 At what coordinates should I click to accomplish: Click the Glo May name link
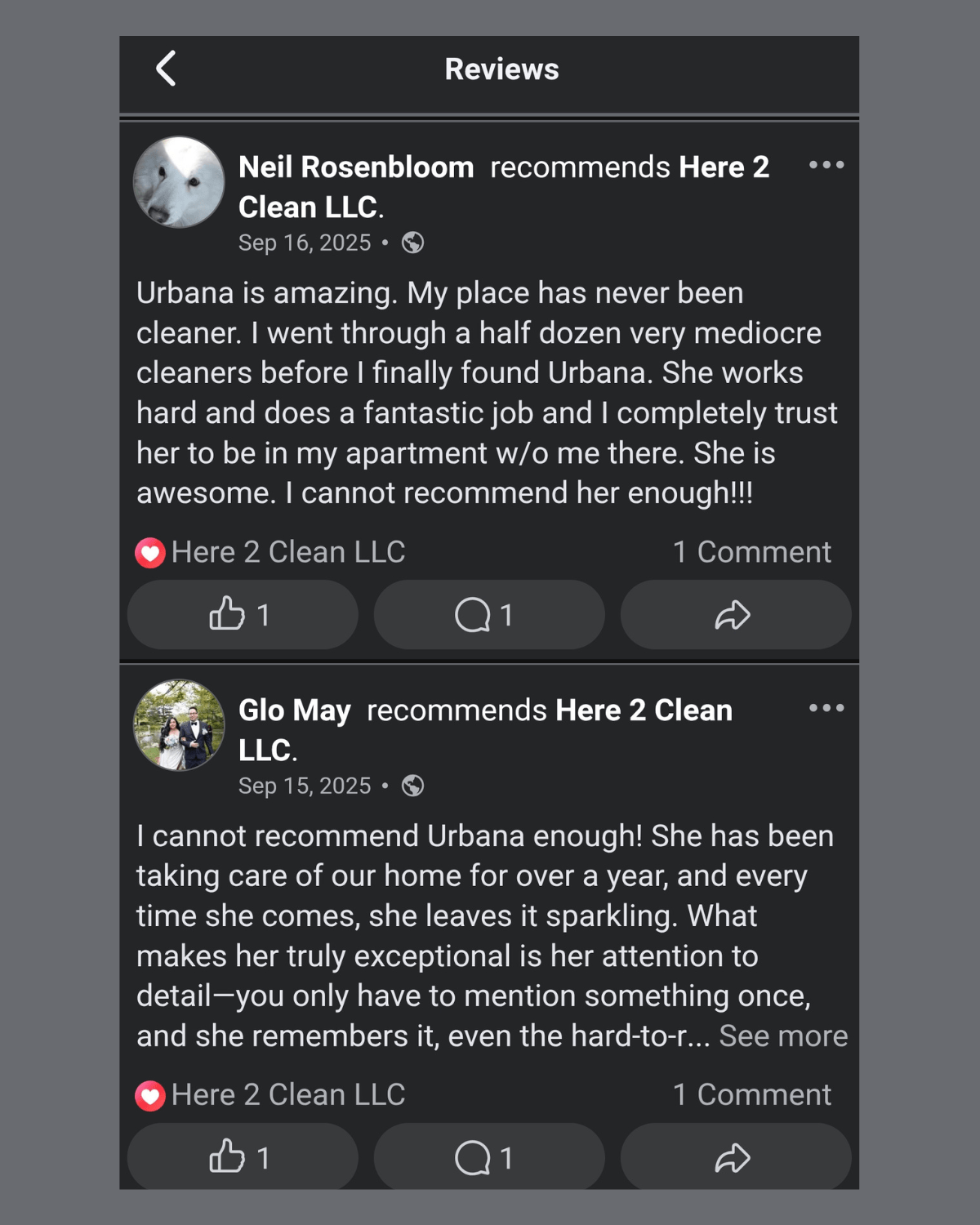(295, 710)
